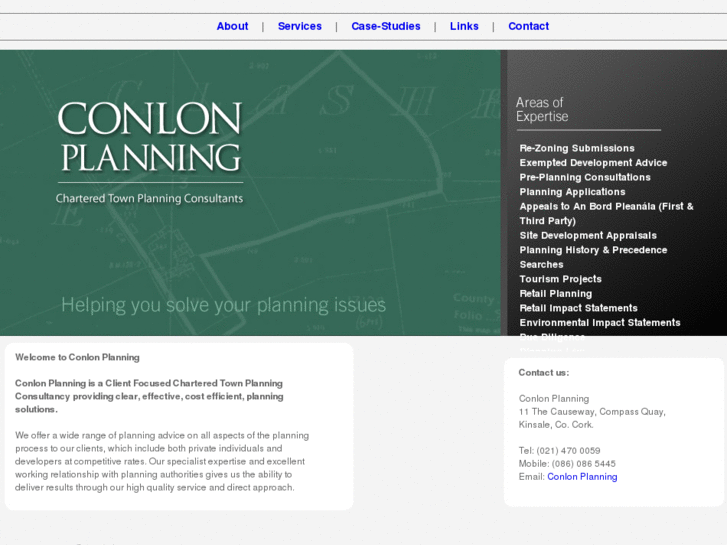Select Planning History & Precedence Searches
The image size is (727, 545).
593,257
